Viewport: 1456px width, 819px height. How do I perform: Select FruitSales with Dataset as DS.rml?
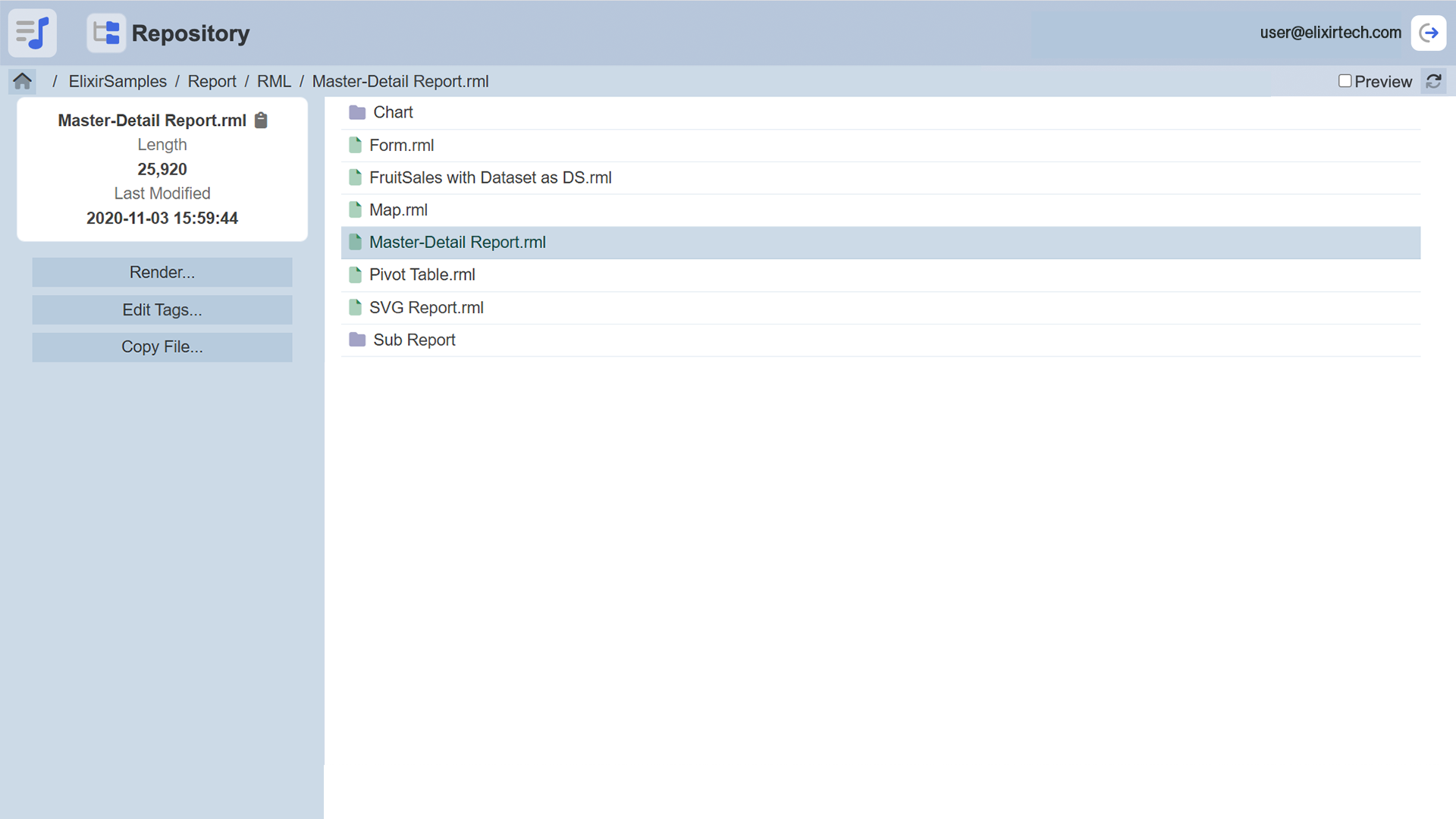[490, 177]
